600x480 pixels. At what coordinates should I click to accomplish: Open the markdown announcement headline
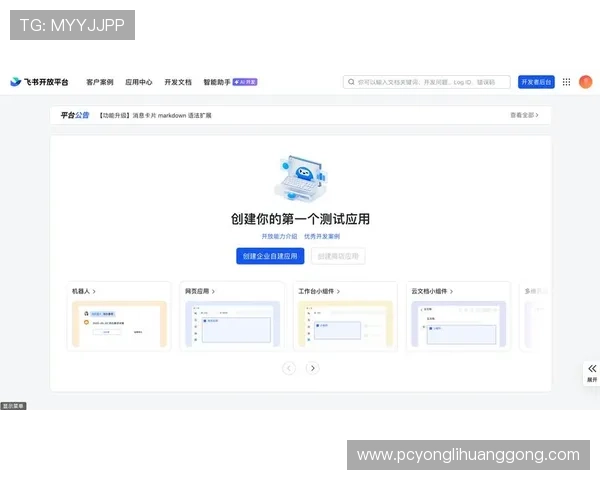tap(155, 115)
